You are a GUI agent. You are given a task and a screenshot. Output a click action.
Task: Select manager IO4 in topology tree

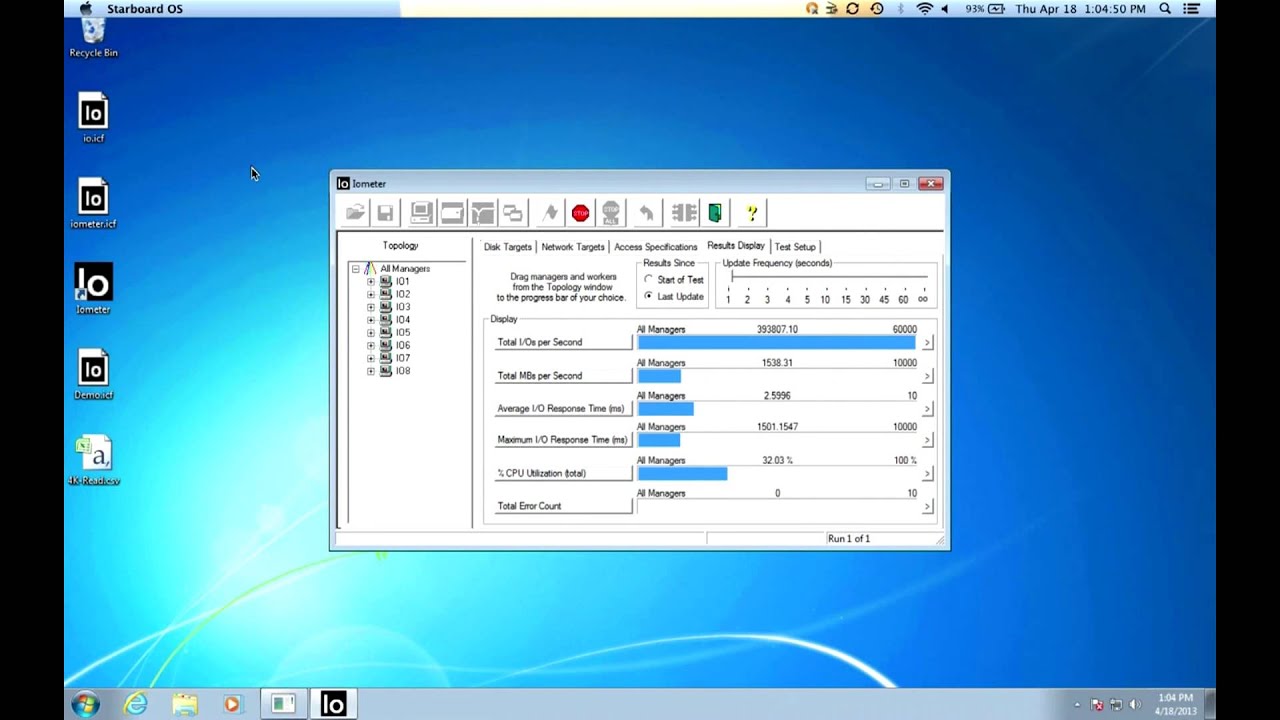point(402,320)
